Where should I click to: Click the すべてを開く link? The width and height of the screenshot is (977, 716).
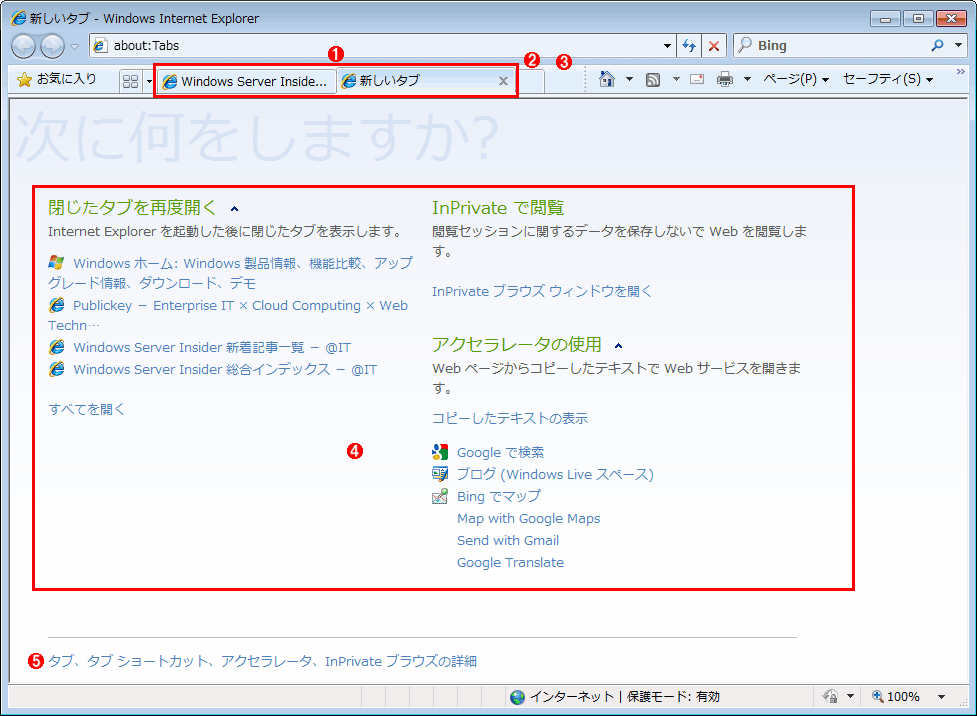87,409
